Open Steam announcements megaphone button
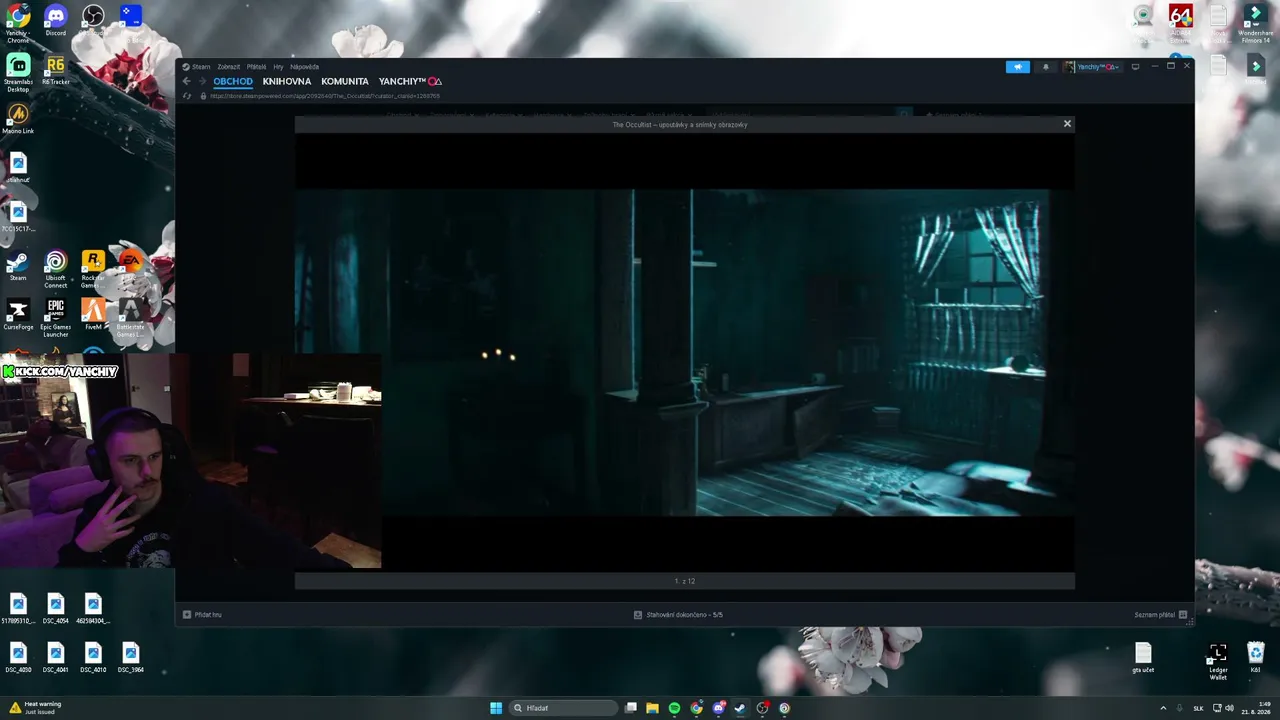This screenshot has height=720, width=1280. tap(1017, 67)
